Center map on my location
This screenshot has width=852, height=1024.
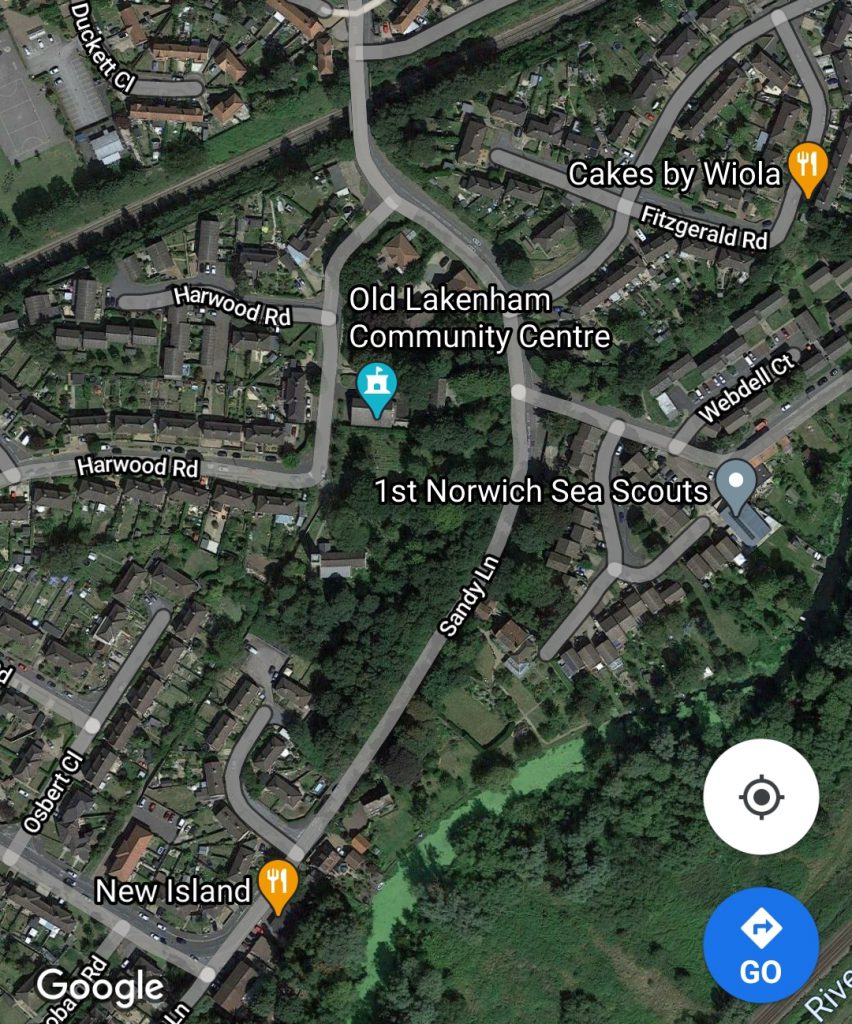pyautogui.click(x=761, y=797)
